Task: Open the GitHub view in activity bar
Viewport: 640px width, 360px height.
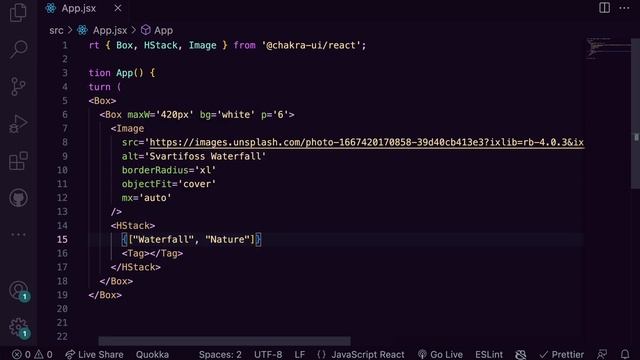Action: tap(18, 198)
